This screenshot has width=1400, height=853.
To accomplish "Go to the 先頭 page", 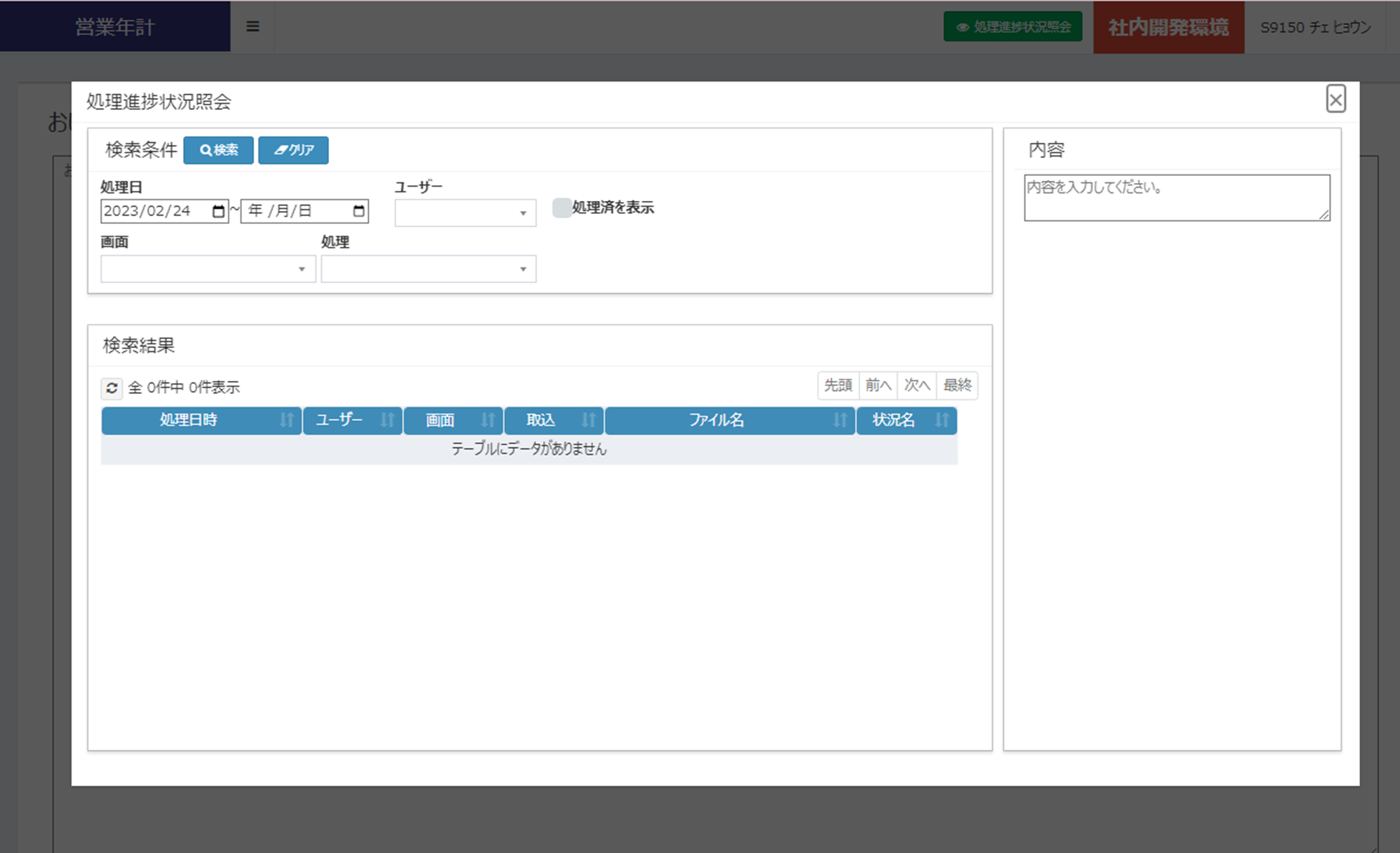I will coord(838,386).
